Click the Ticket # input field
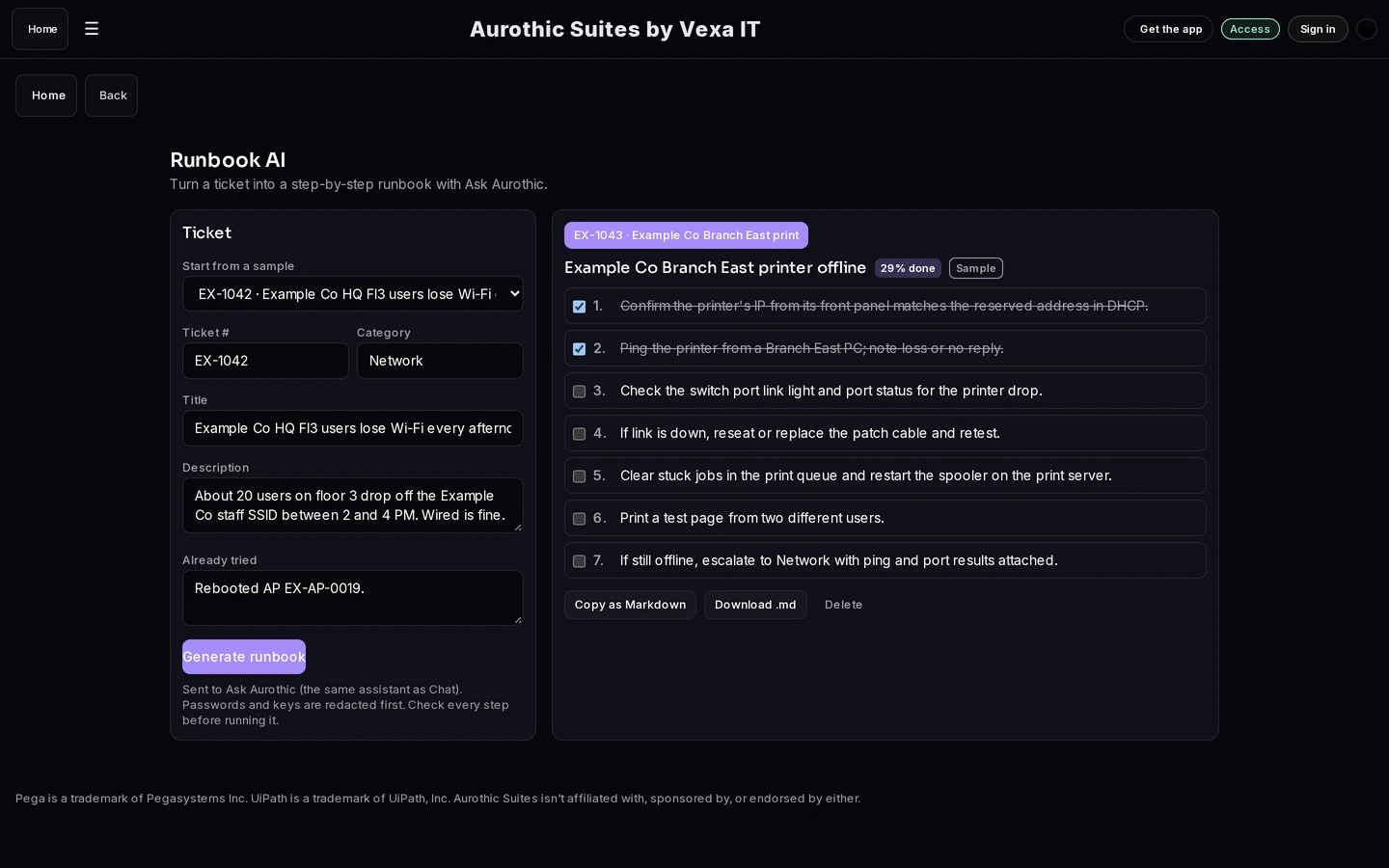This screenshot has width=1389, height=868. (x=265, y=361)
